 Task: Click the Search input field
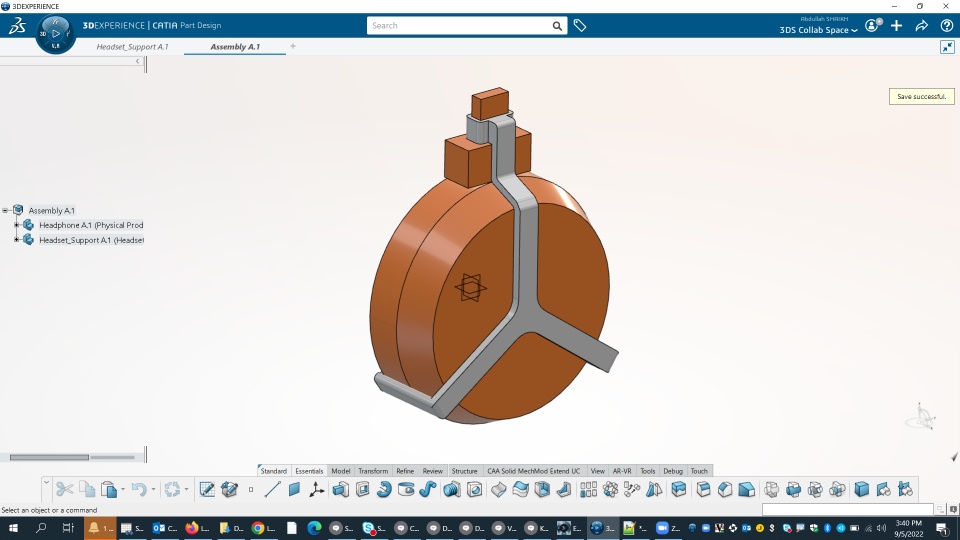(459, 26)
